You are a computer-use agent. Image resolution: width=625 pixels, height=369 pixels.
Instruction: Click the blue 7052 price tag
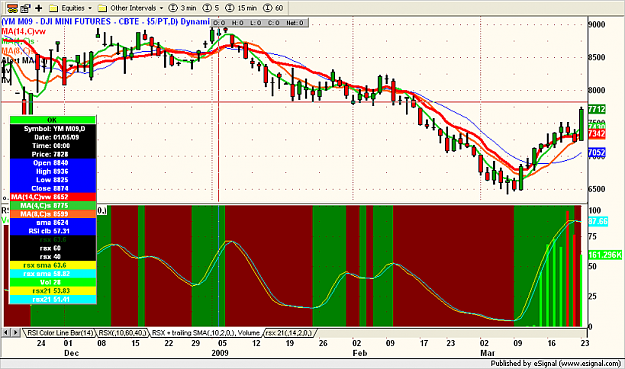pos(597,152)
